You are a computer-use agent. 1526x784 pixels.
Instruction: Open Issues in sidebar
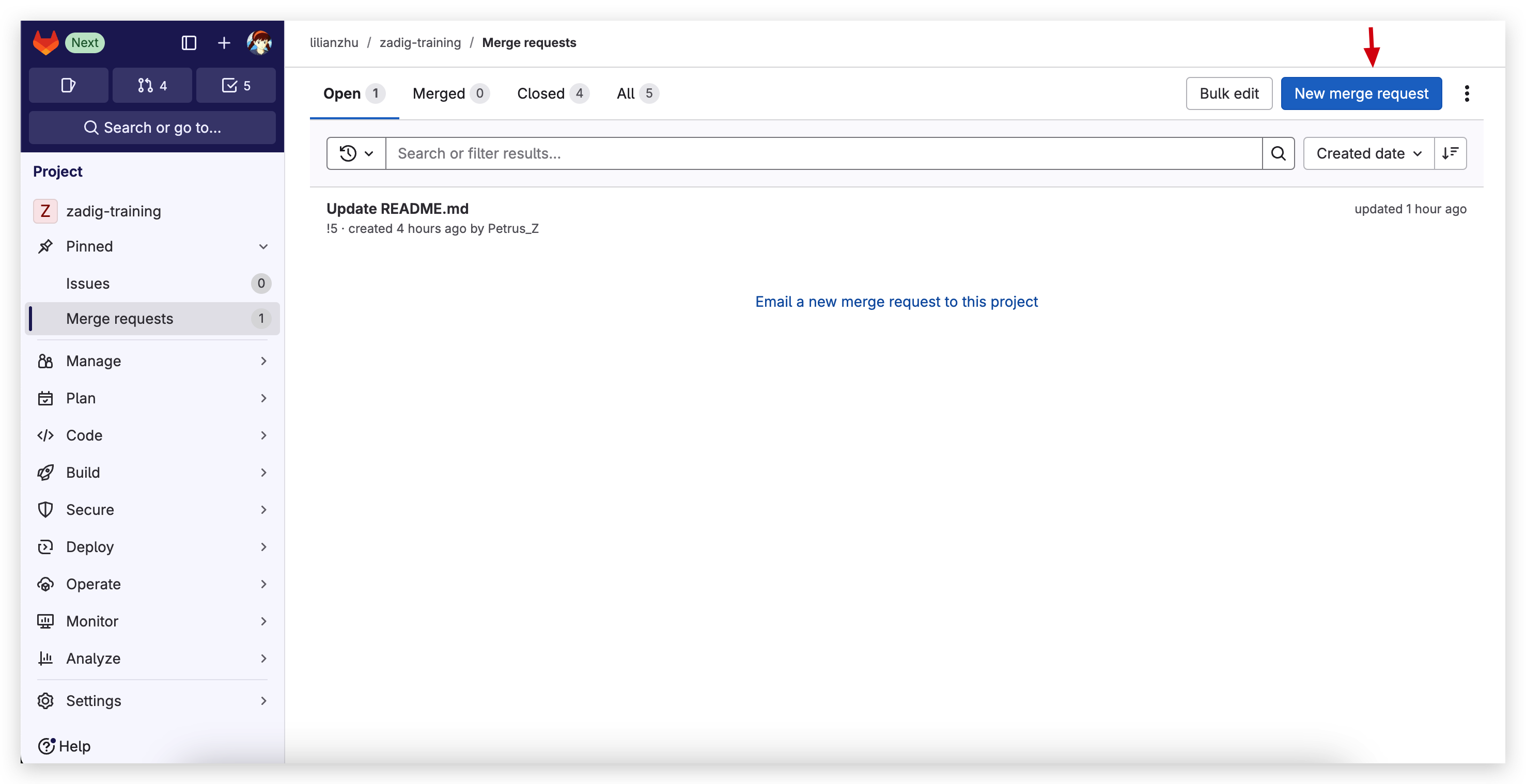coord(152,284)
